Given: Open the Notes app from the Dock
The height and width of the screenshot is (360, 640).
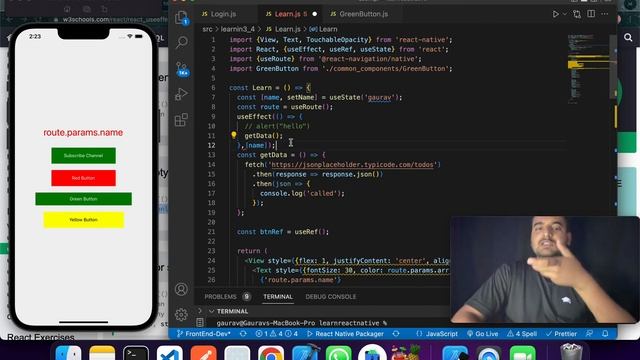Looking at the screenshot, I should pos(102,353).
